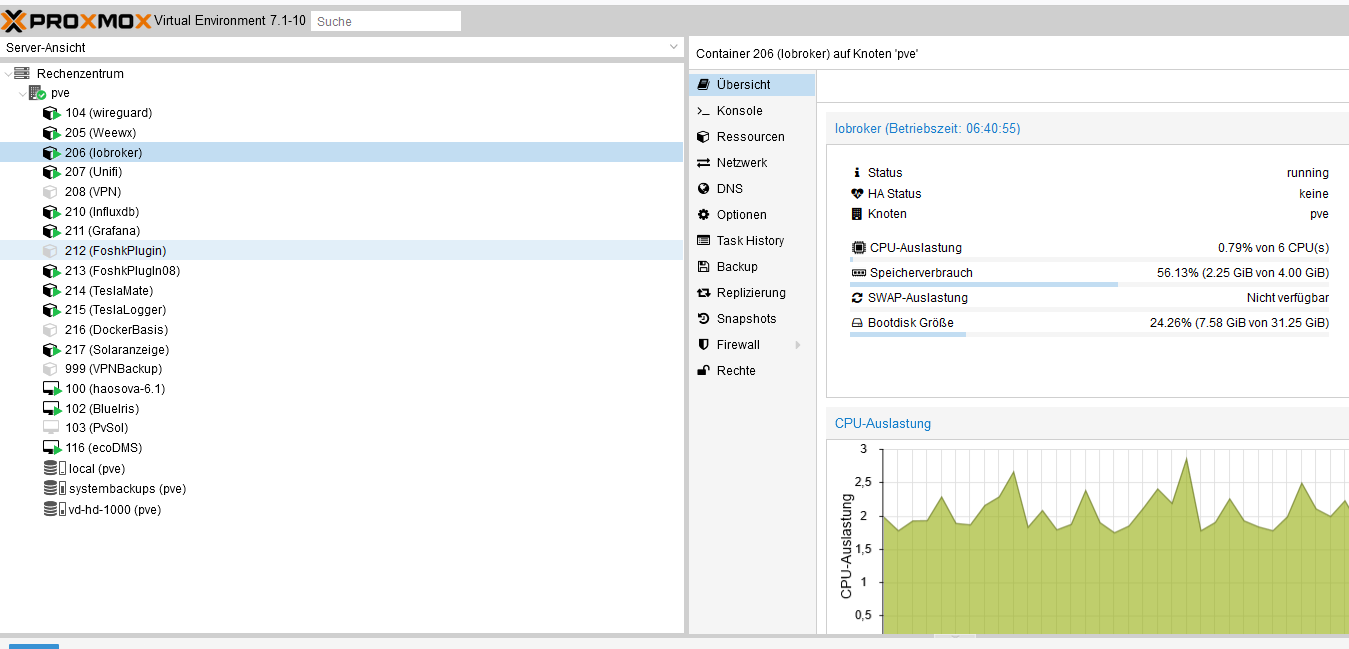Image resolution: width=1349 pixels, height=649 pixels.
Task: Click the '56.13% (2.25 GiB von 4.00 GiB)' value
Action: click(x=1243, y=273)
